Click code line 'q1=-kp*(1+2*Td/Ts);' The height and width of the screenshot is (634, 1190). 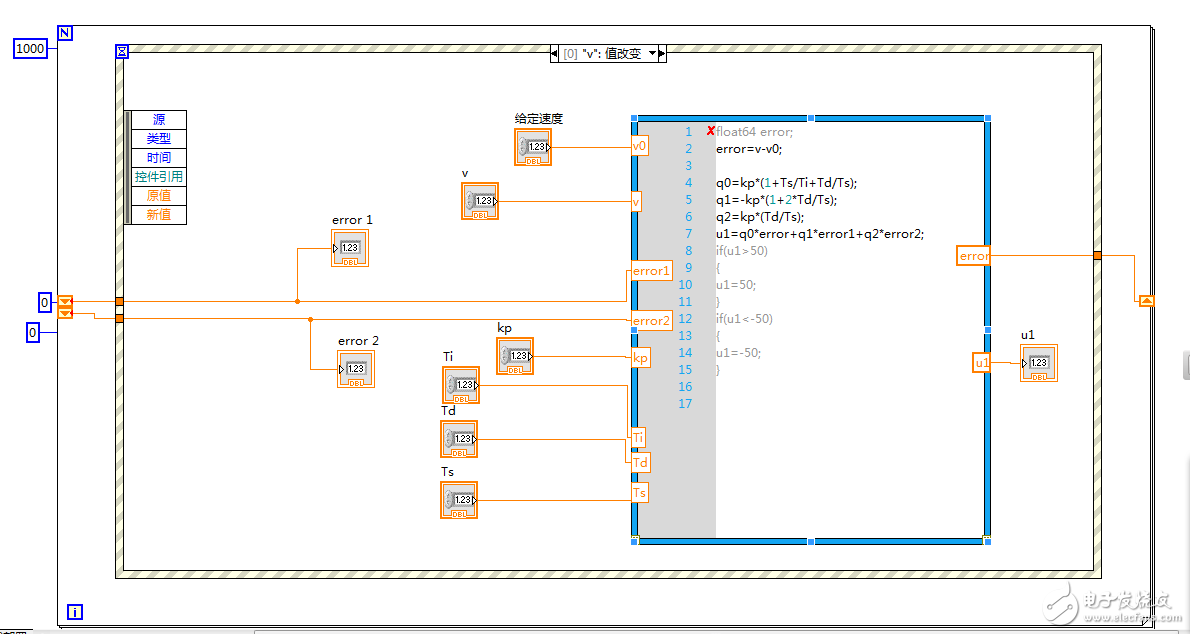point(776,200)
